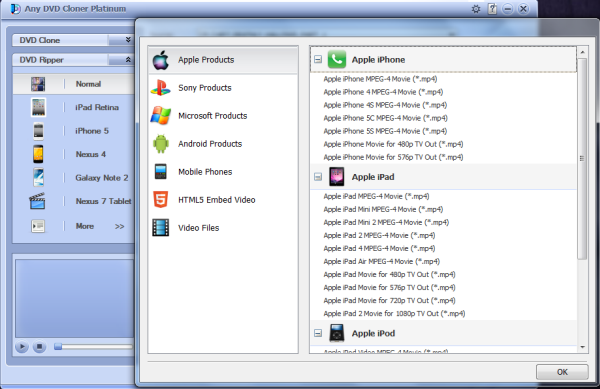
Task: Play the preview video
Action: 22,347
